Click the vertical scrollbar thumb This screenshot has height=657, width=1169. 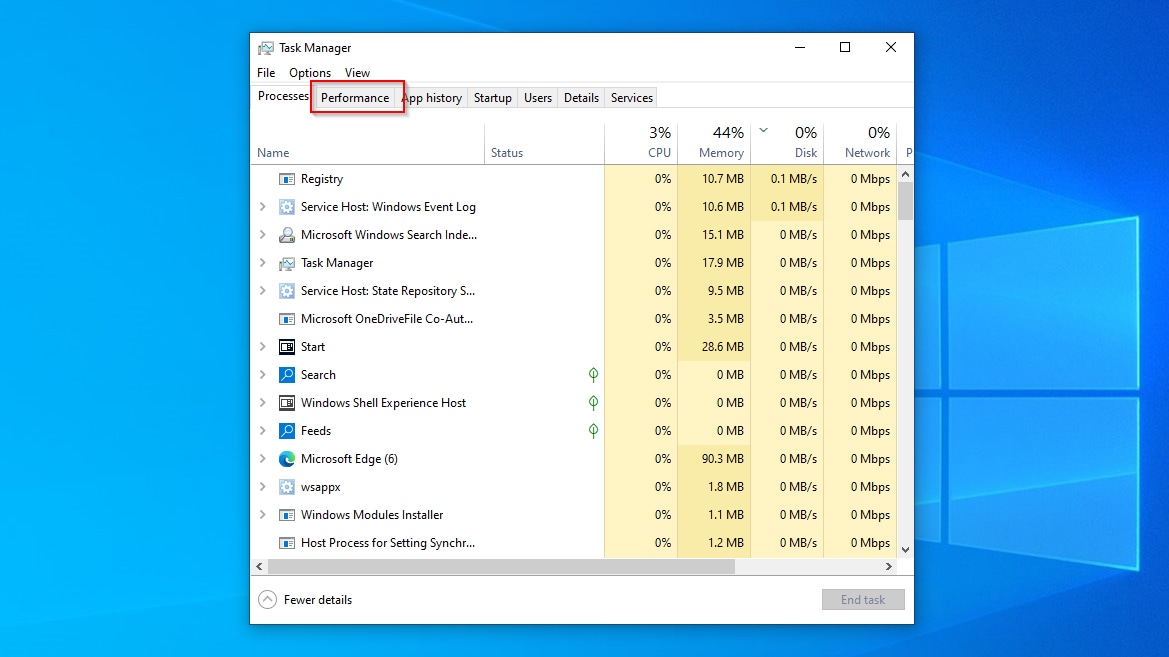[905, 201]
